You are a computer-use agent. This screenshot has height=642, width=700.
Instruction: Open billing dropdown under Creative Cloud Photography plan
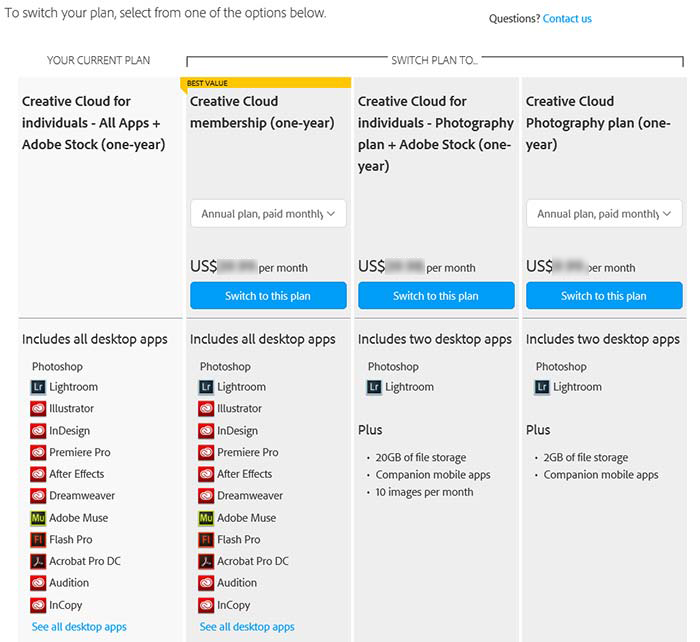(x=604, y=214)
